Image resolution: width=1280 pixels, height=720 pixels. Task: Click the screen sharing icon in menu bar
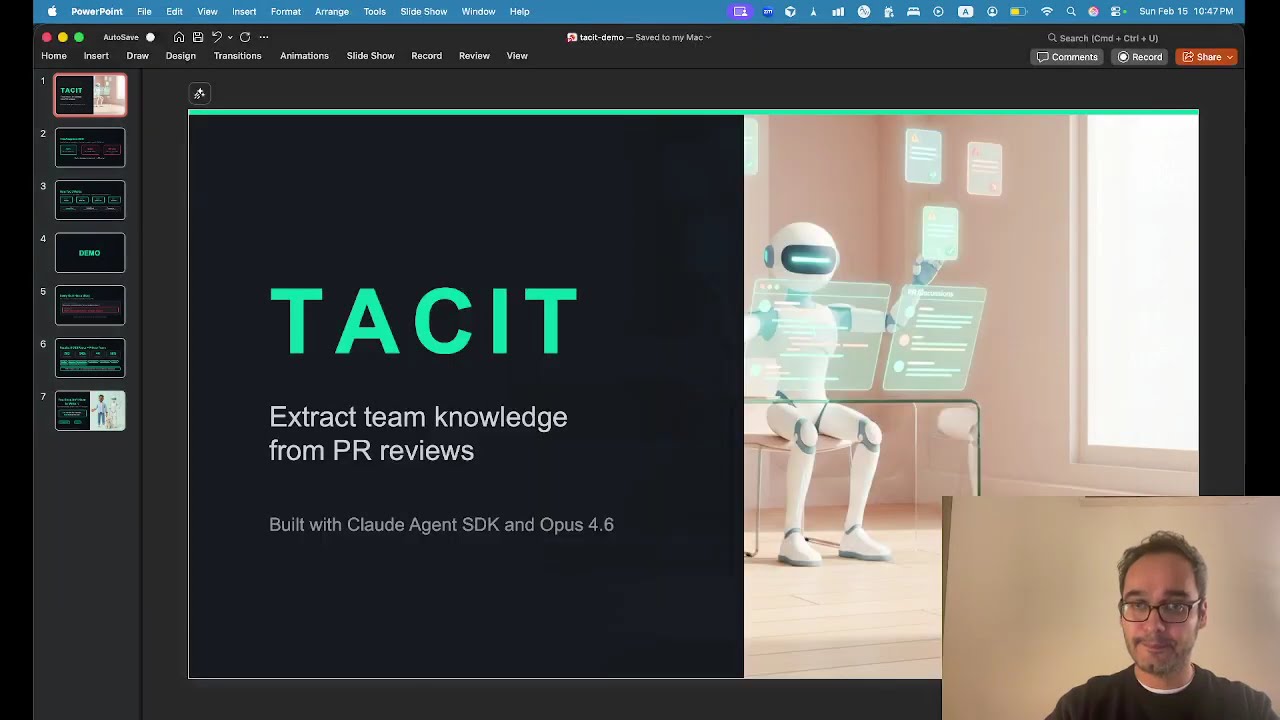740,12
